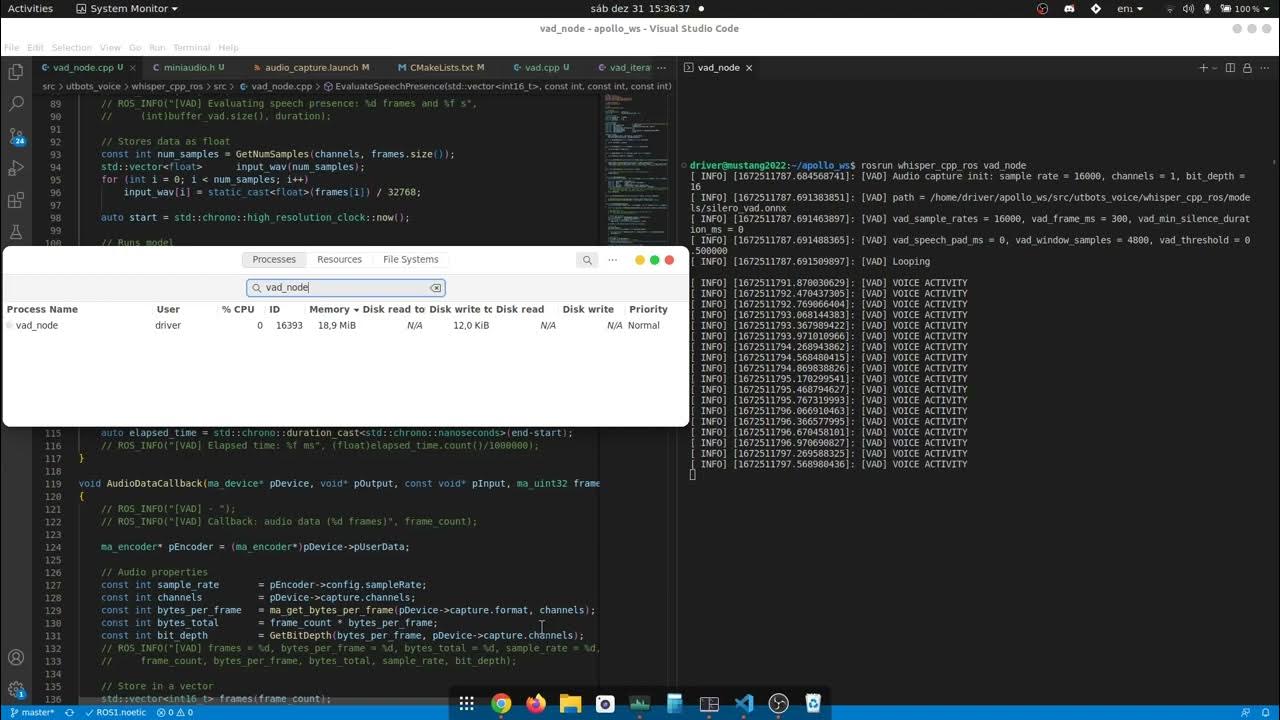The height and width of the screenshot is (720, 1280).
Task: Switch to the Processes tab
Action: coord(274,260)
